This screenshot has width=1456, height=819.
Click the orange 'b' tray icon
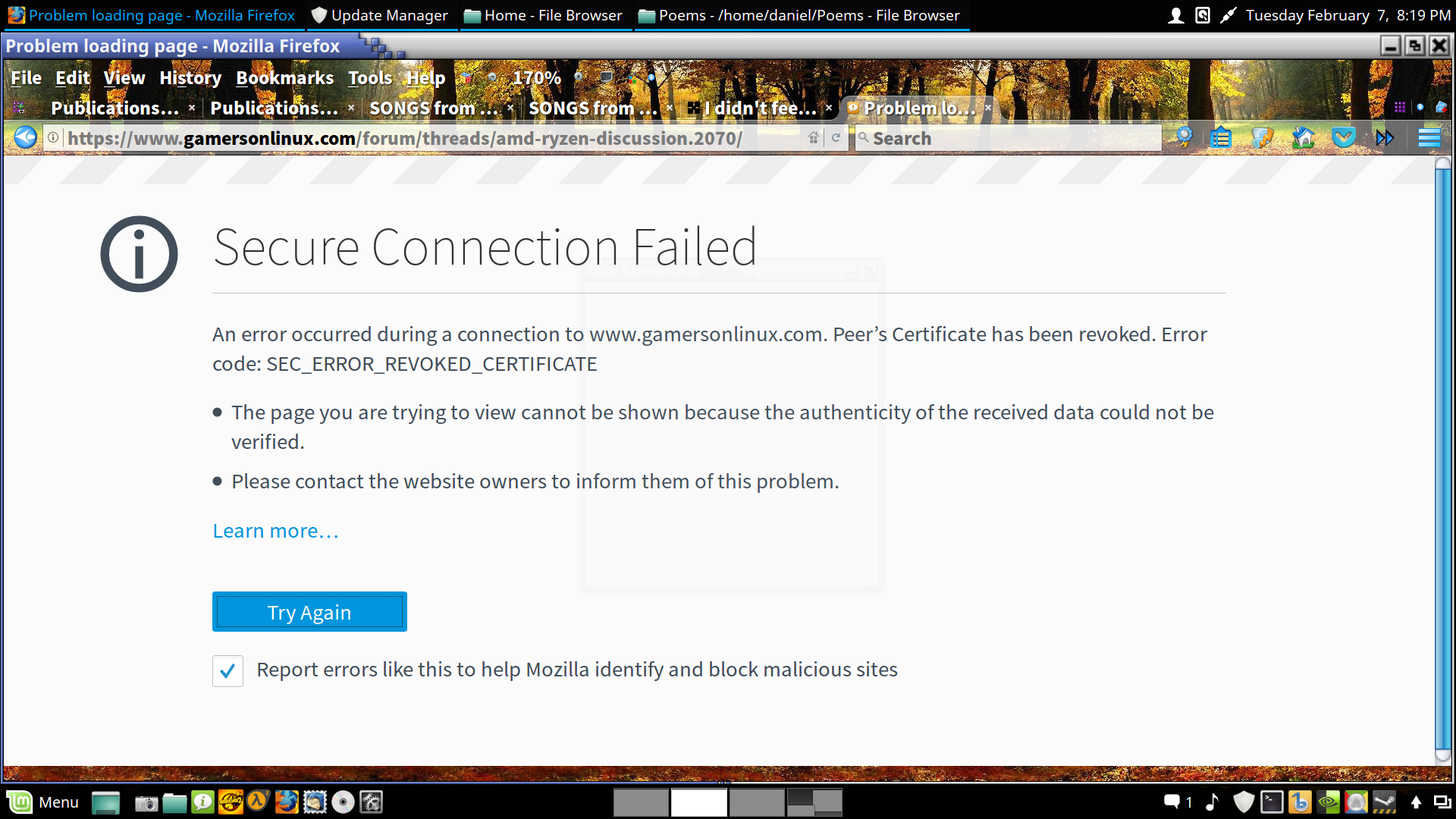coord(1300,802)
